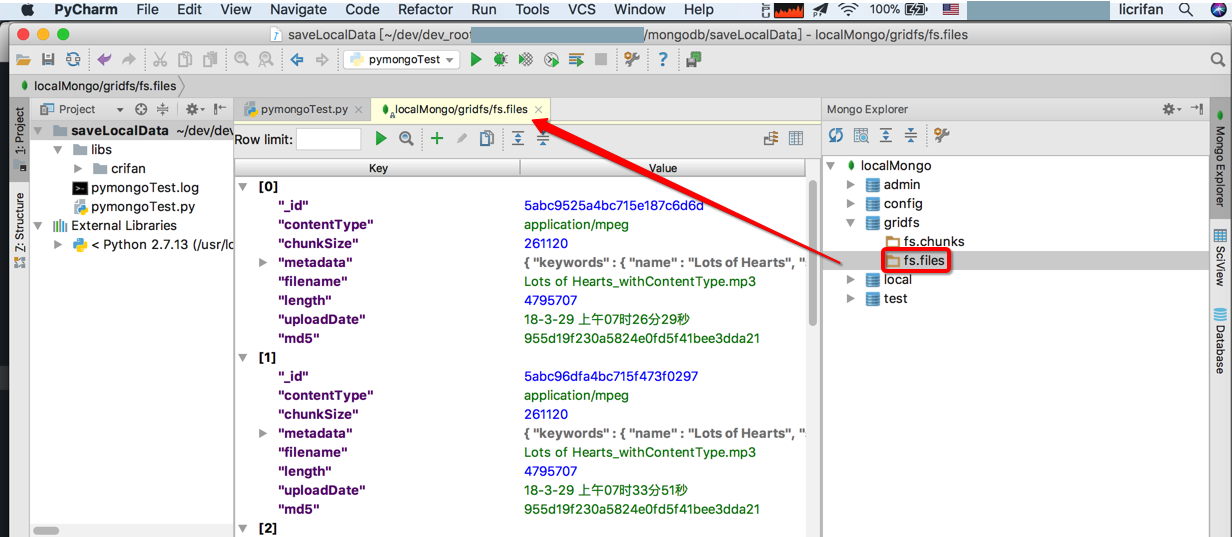The image size is (1232, 537).
Task: Click the collapse-all icon in Mongo Explorer toolbar
Action: click(911, 135)
